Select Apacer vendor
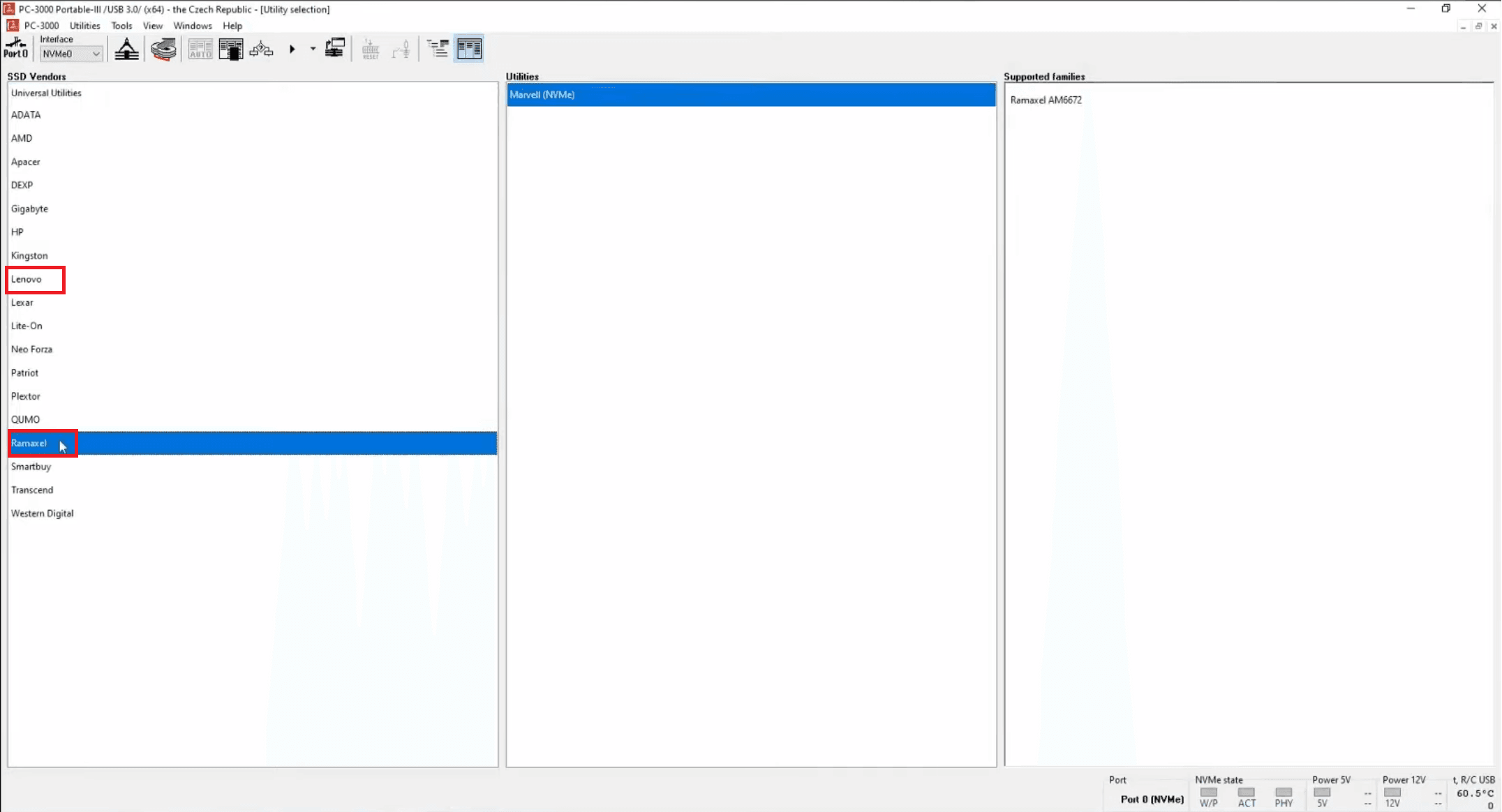This screenshot has width=1502, height=812. click(x=253, y=162)
